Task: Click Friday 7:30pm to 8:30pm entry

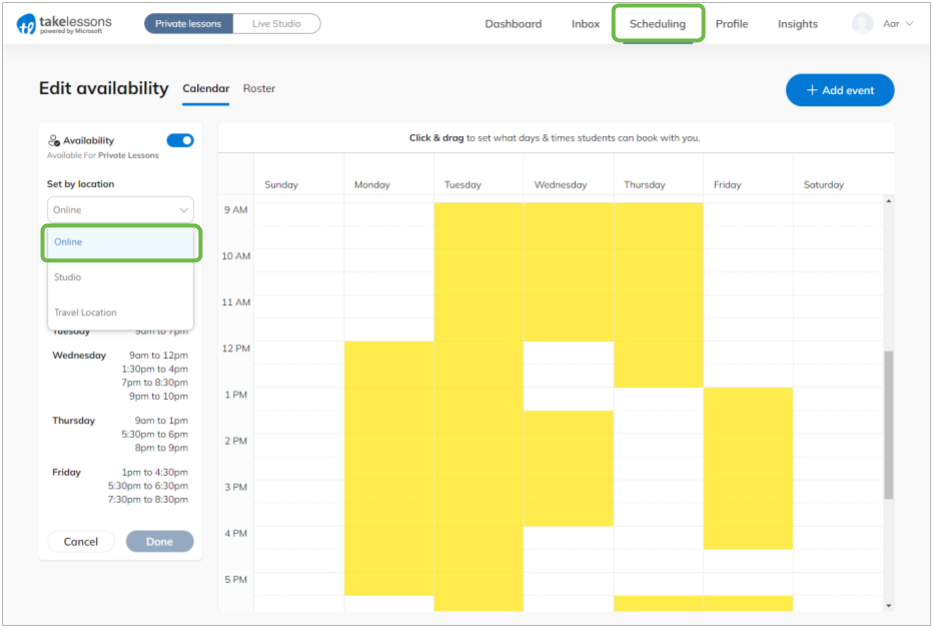Action: pos(148,500)
